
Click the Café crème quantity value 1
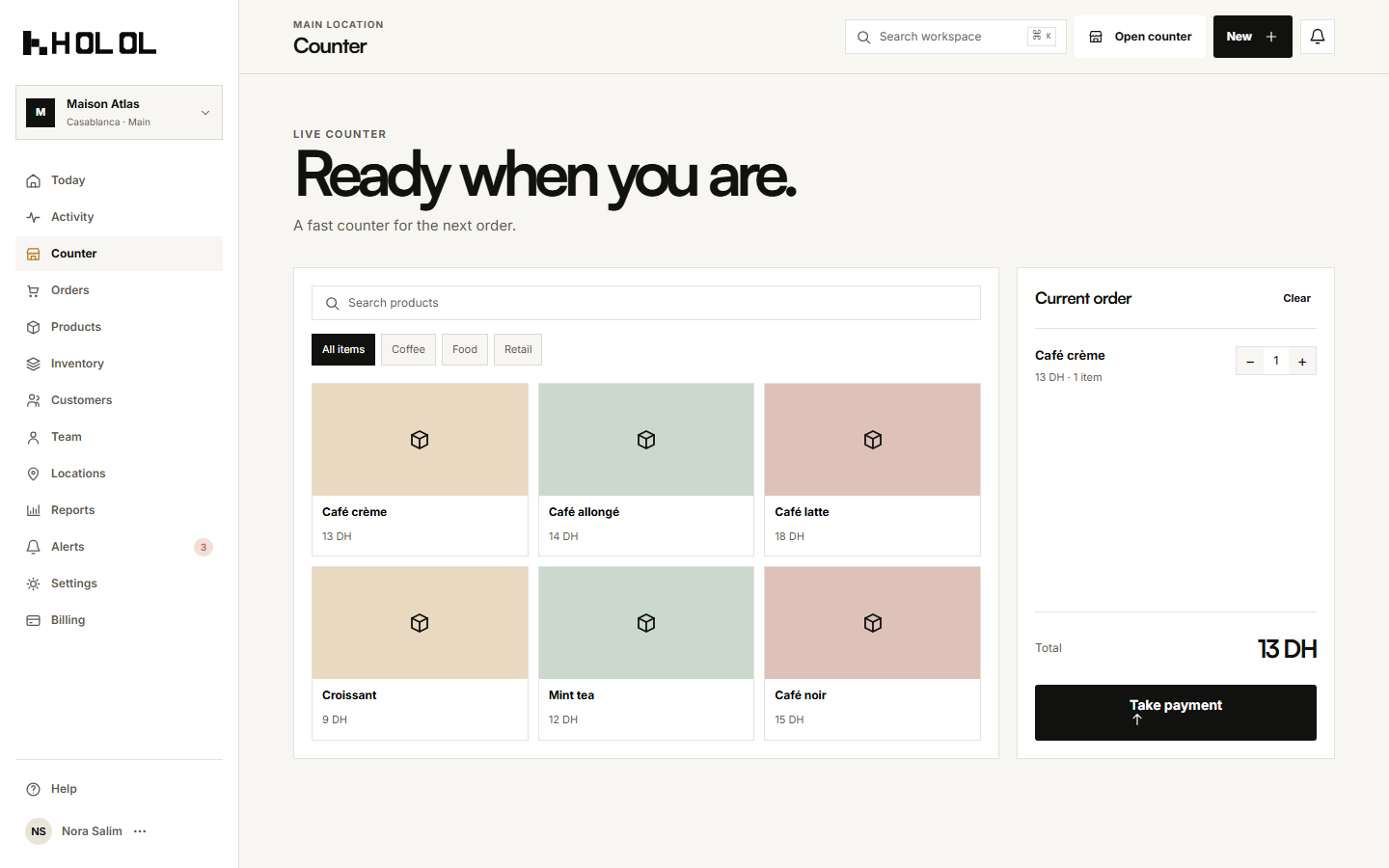point(1276,362)
